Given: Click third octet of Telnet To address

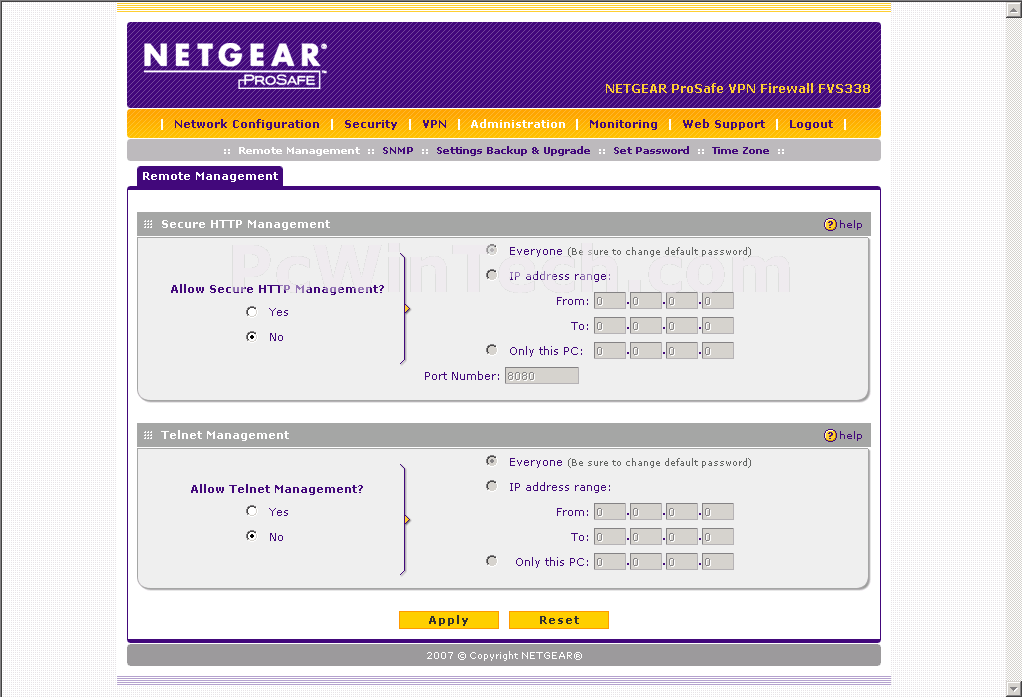Looking at the screenshot, I should [682, 537].
